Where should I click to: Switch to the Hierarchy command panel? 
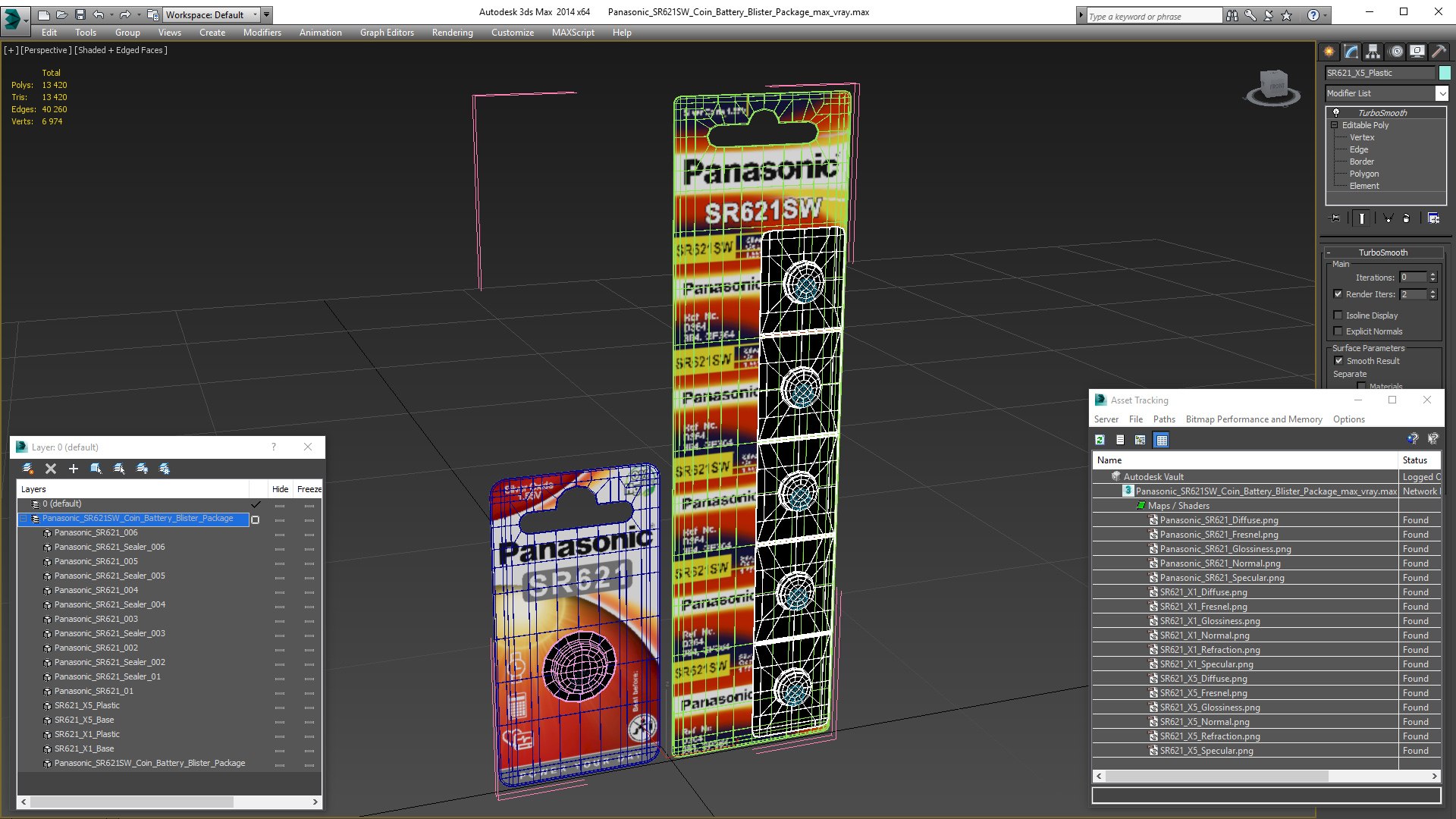point(1373,52)
